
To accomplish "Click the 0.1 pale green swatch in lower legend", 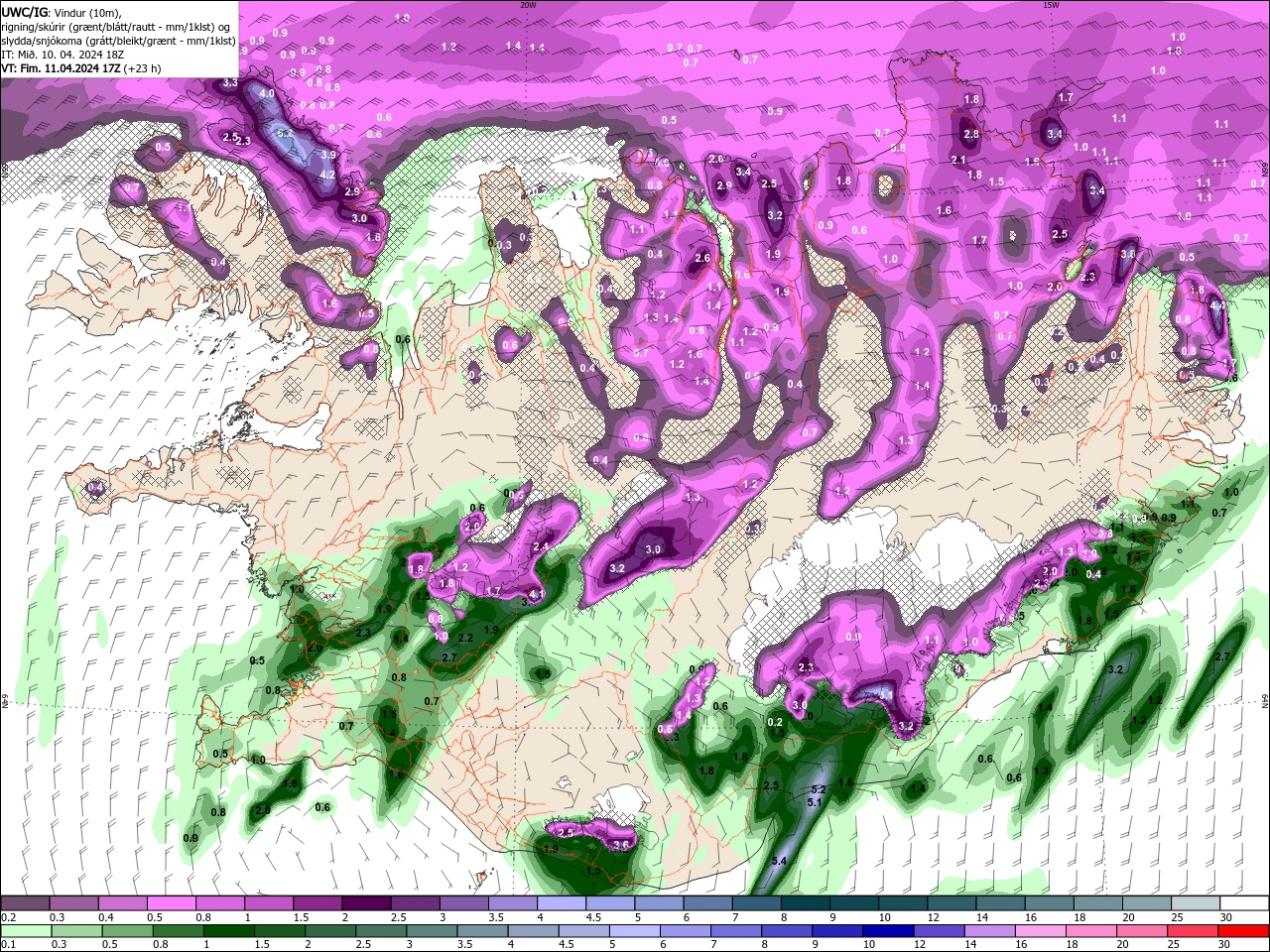I will [x=26, y=931].
